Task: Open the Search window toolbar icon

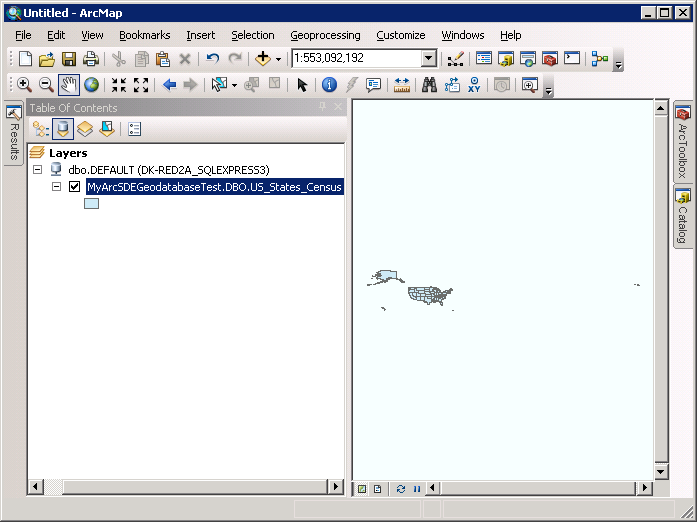Action: 528,59
